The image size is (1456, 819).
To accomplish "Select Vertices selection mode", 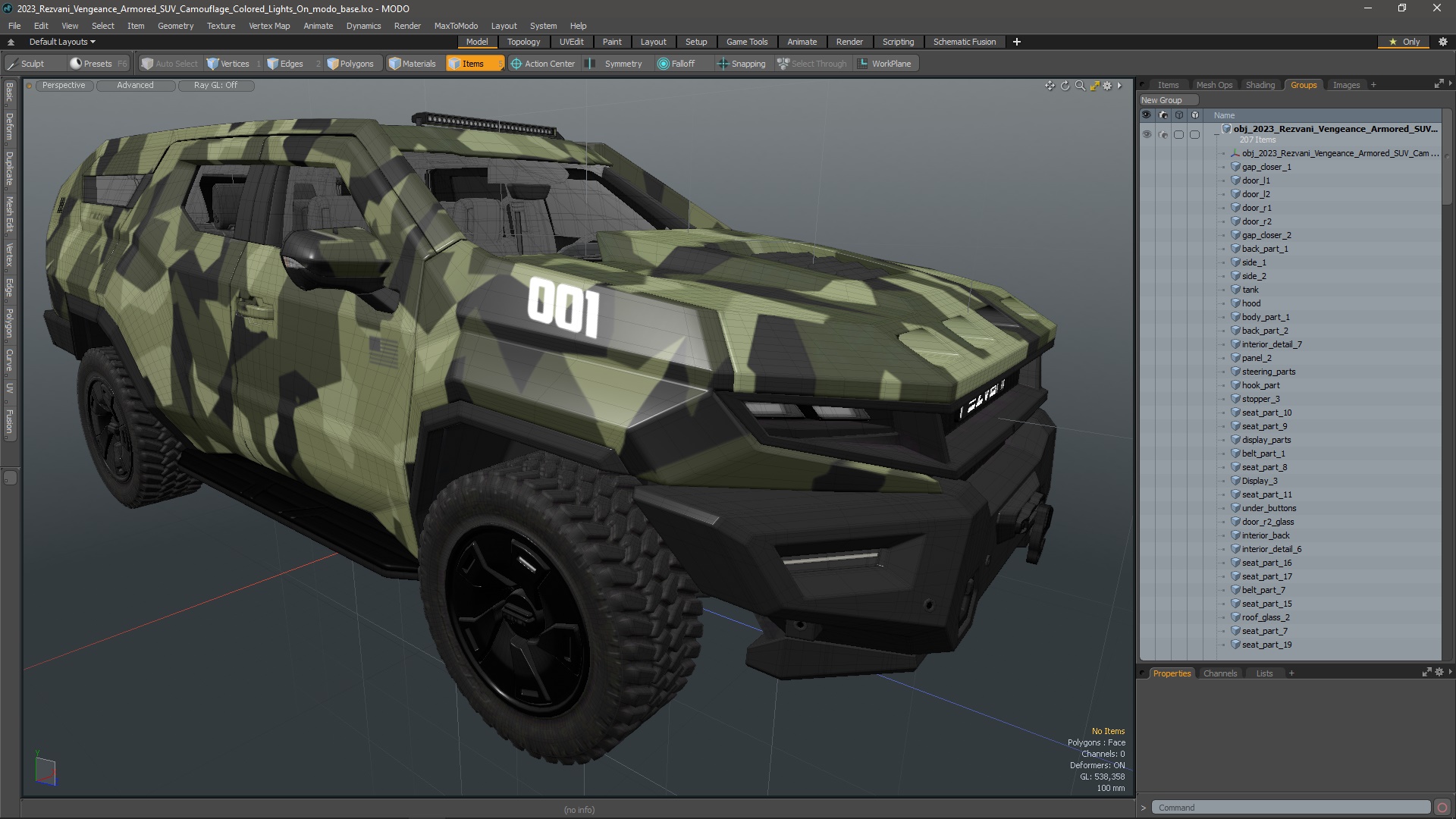I will pos(234,64).
